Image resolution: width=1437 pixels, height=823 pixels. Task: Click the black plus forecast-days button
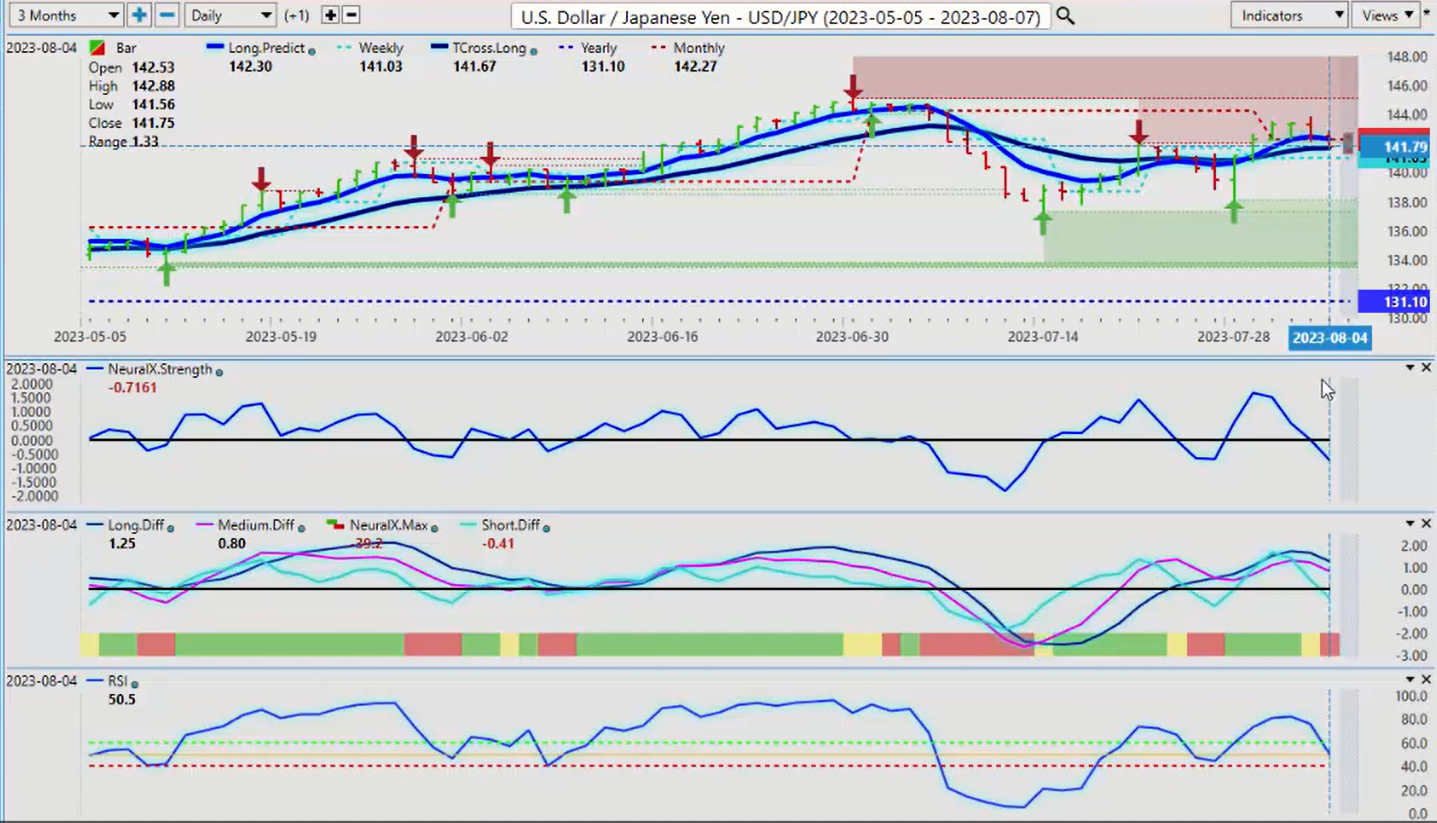point(330,15)
